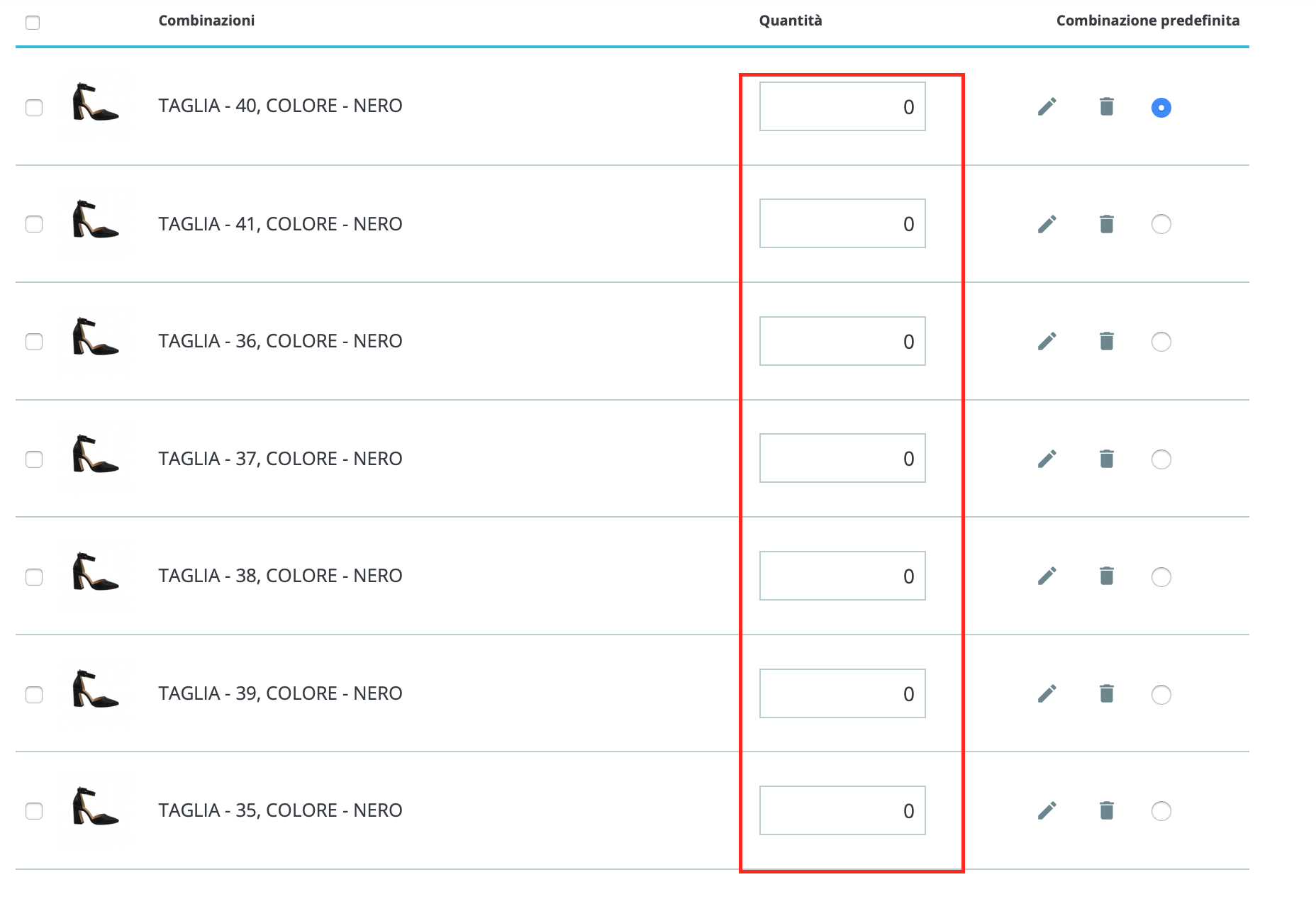Image resolution: width=1316 pixels, height=899 pixels.
Task: Edit the TAGLIA 36 NERO combination
Action: (x=1047, y=342)
